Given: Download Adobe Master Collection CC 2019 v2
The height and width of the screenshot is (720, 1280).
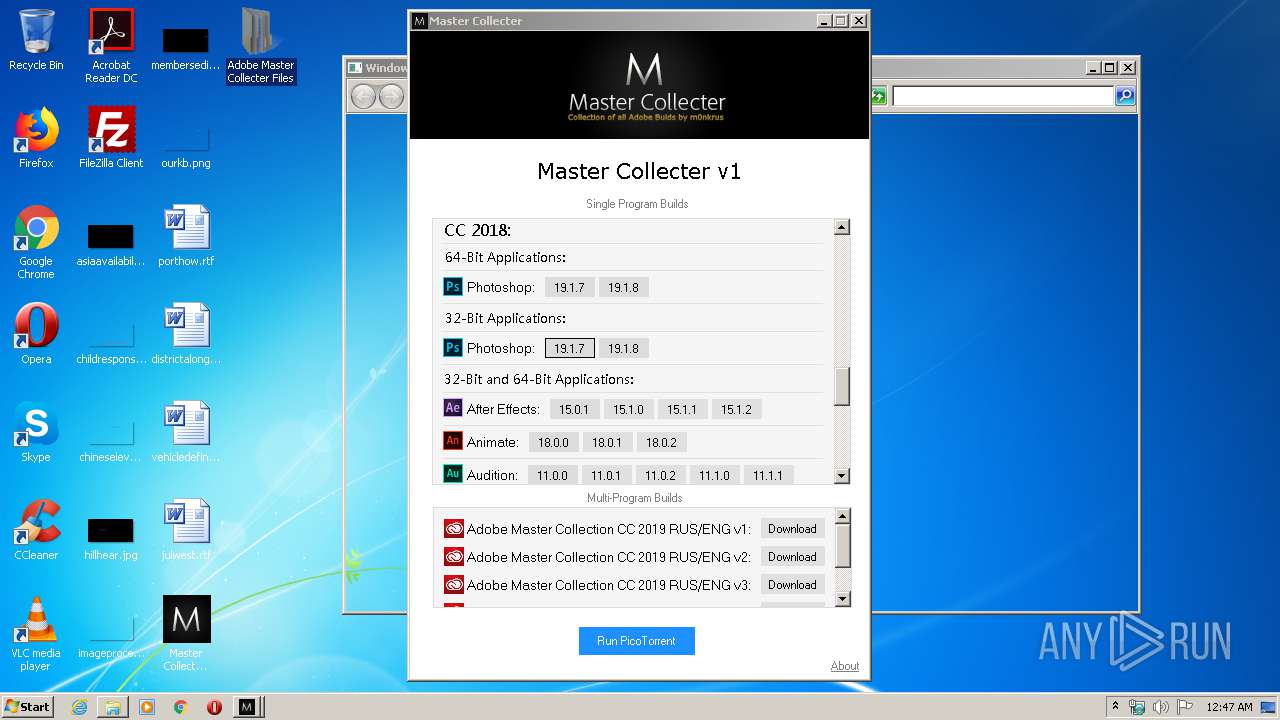Looking at the screenshot, I should 792,557.
